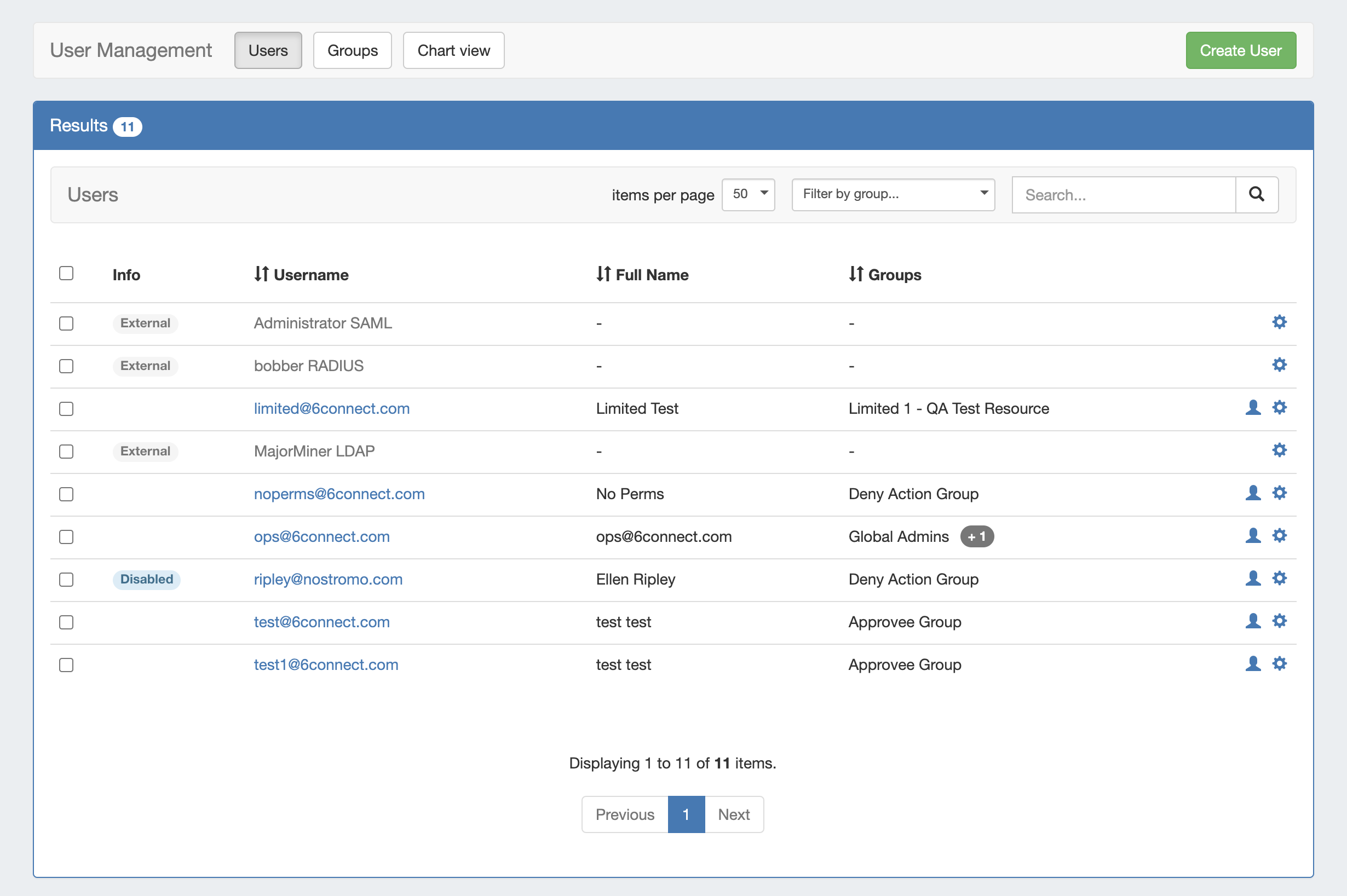Expand the Filter by group dropdown

(893, 194)
